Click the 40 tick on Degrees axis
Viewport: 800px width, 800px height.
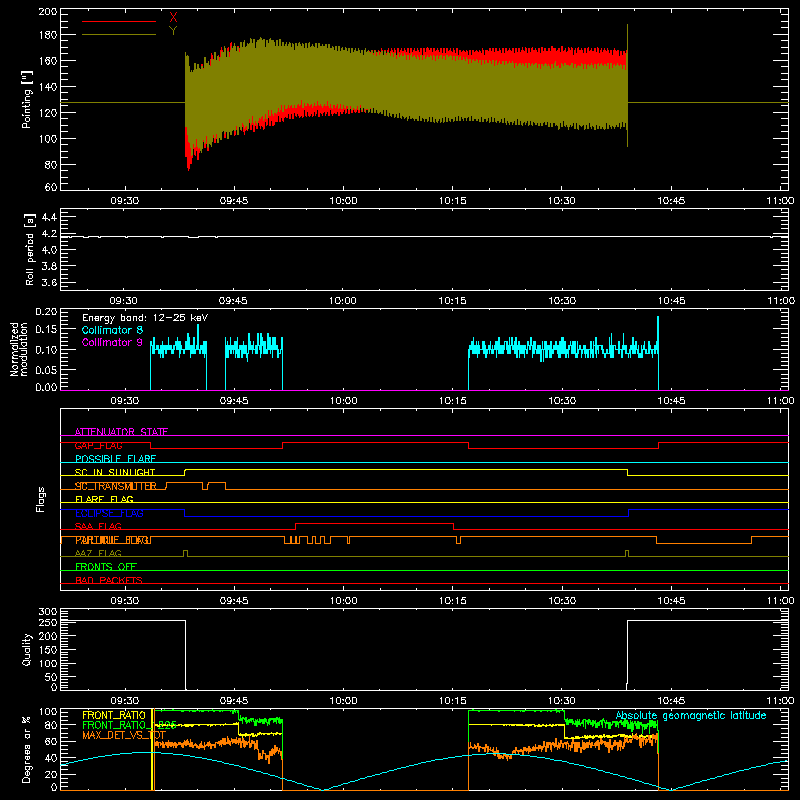pyautogui.click(x=51, y=758)
